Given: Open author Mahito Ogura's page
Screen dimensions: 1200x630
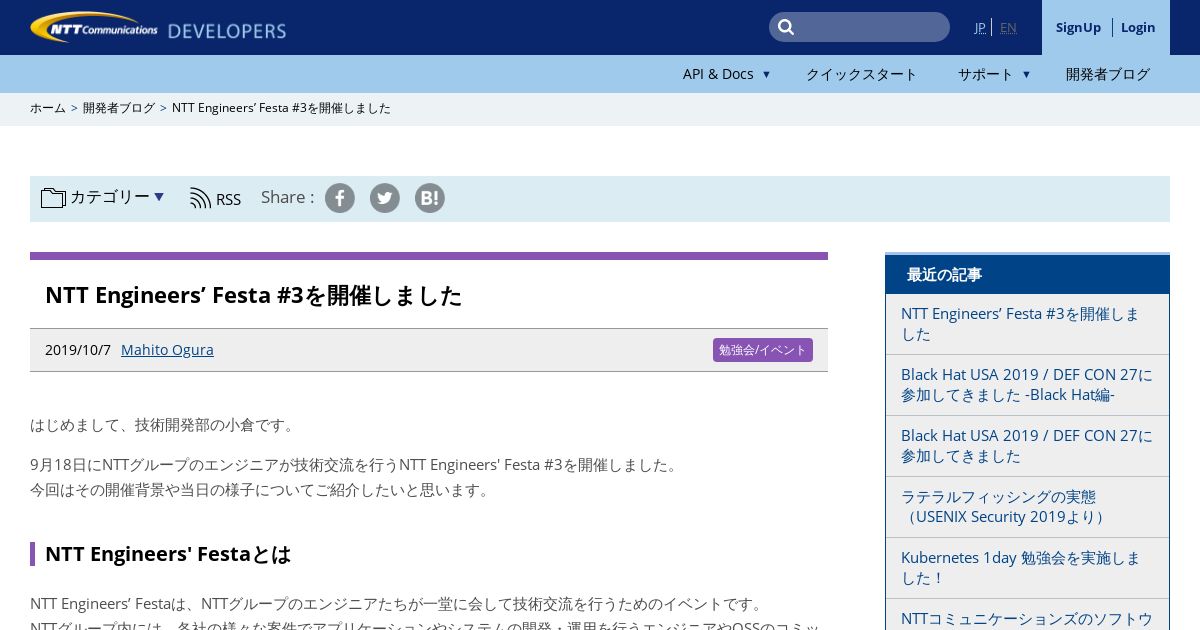Looking at the screenshot, I should tap(167, 350).
